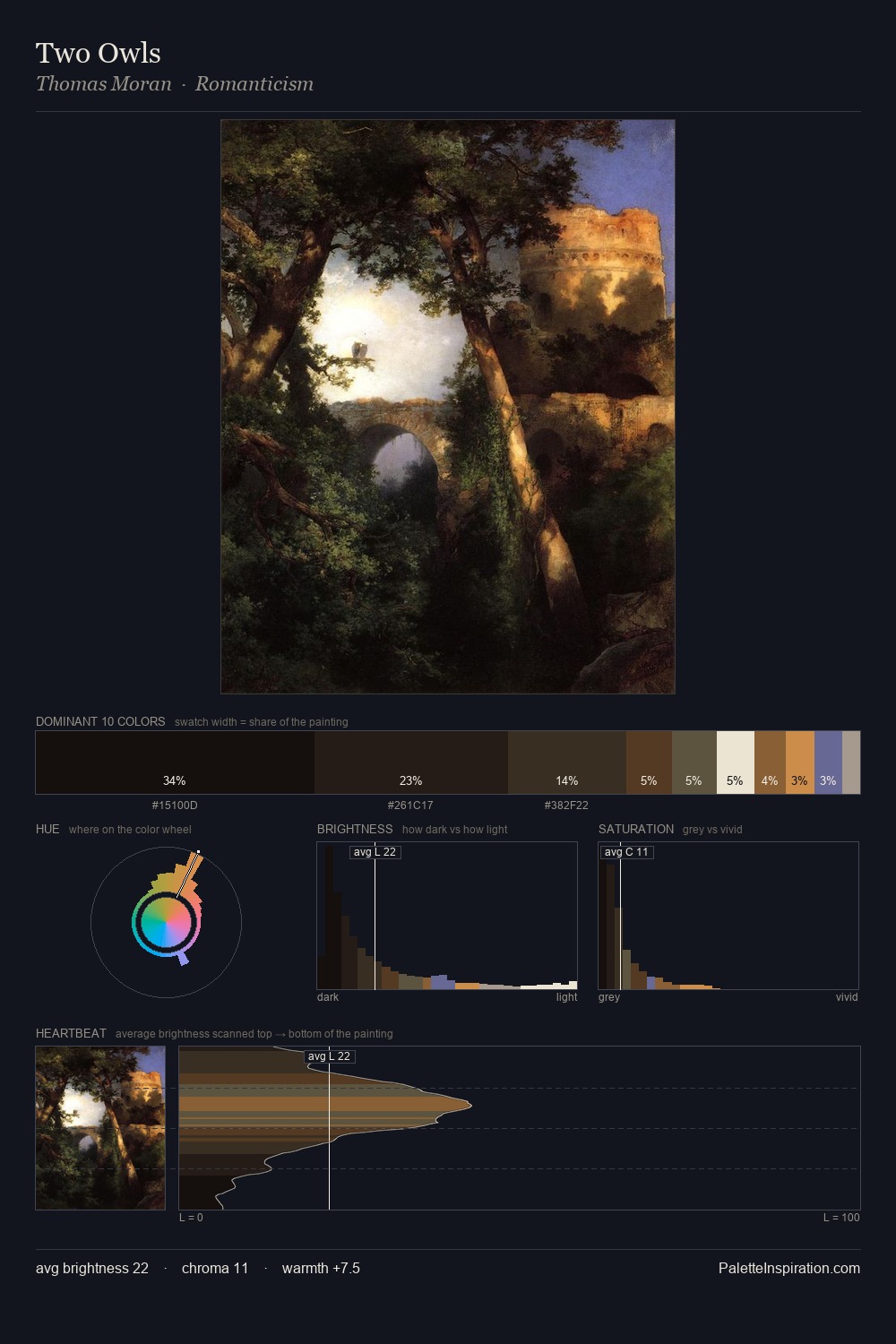Click the heartbeat painting thumbnail
896x1344 pixels.
click(x=100, y=1128)
